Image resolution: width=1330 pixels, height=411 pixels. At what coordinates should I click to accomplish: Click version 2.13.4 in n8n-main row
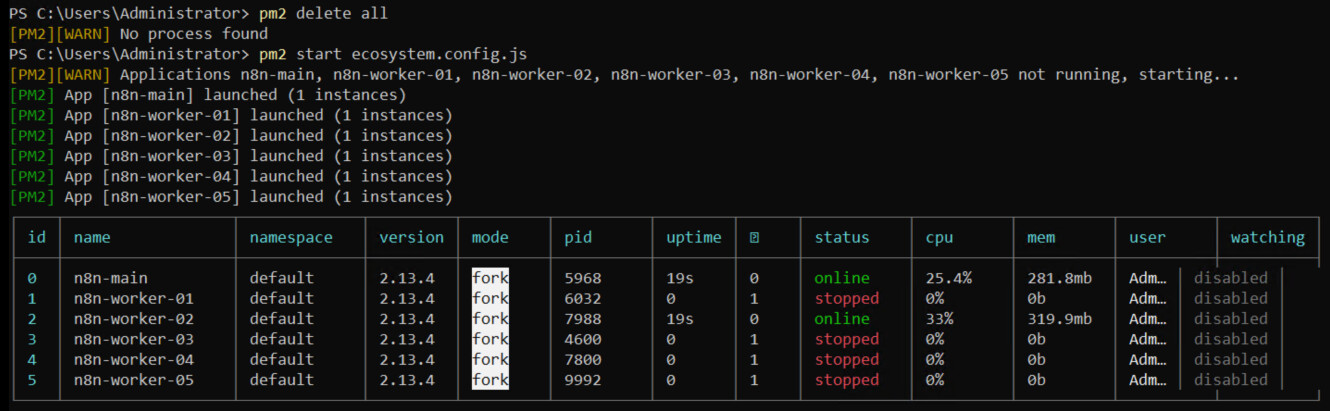pyautogui.click(x=407, y=278)
